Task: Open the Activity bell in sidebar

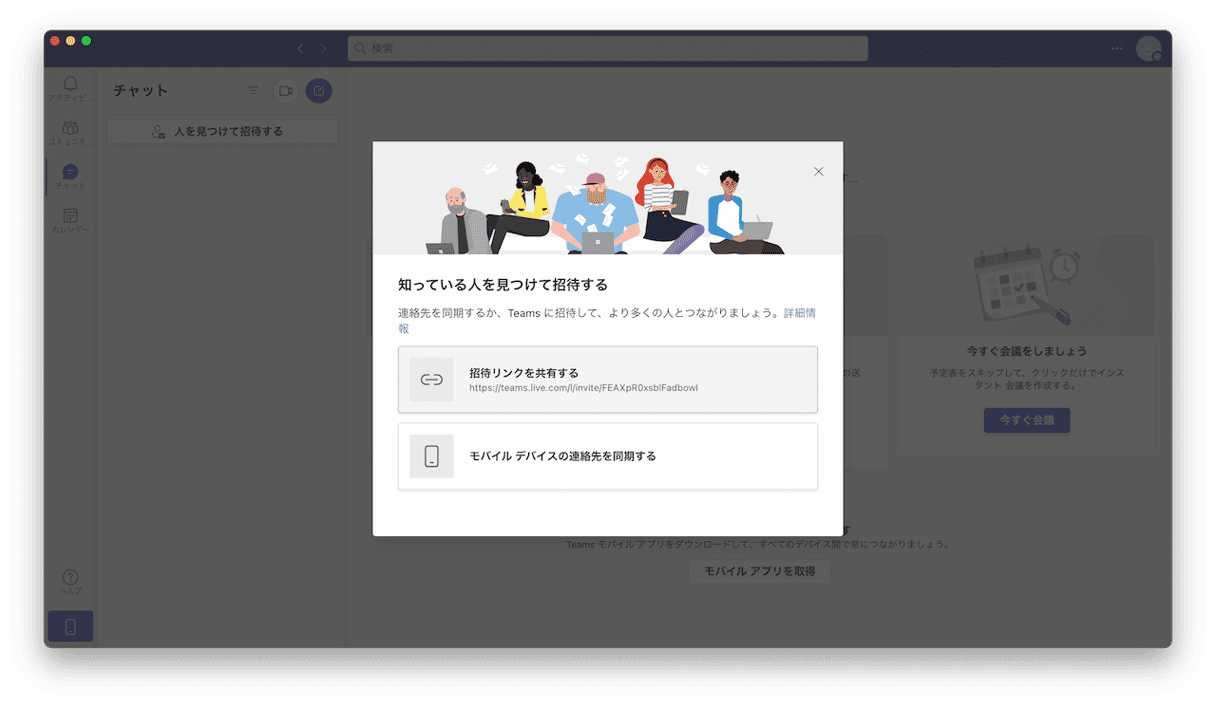Action: 70,87
